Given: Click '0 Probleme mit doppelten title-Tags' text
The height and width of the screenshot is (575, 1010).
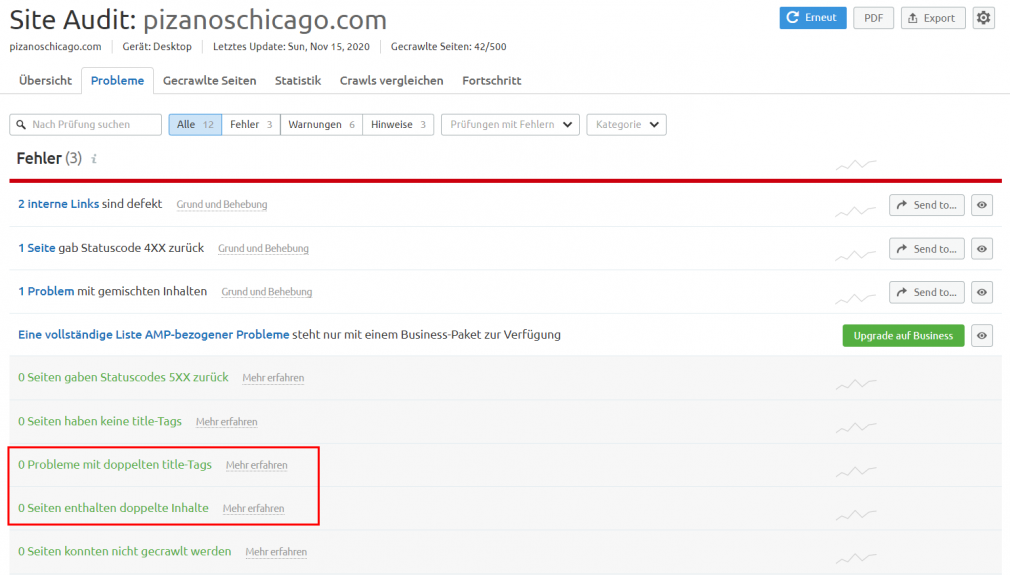Looking at the screenshot, I should [115, 464].
